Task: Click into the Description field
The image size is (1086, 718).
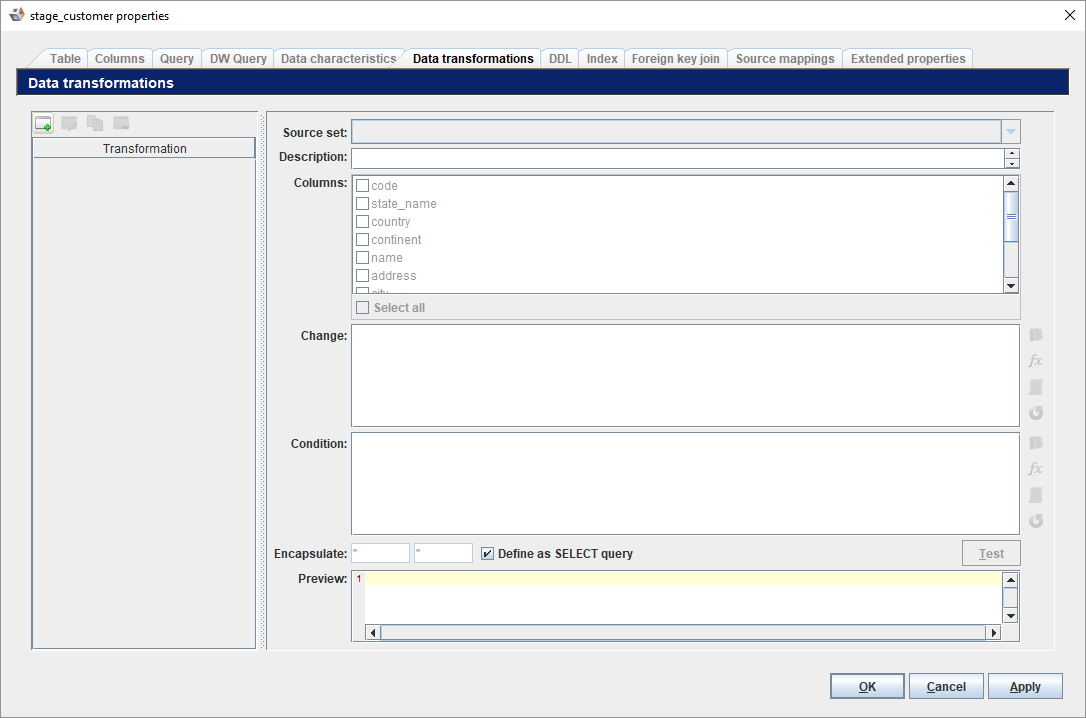Action: click(x=678, y=159)
